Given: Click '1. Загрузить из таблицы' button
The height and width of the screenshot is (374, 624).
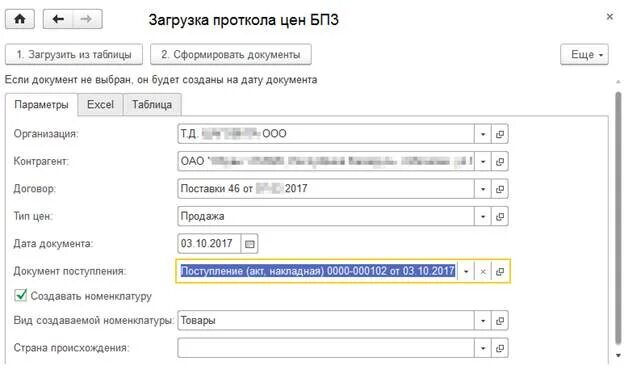Looking at the screenshot, I should (x=74, y=55).
